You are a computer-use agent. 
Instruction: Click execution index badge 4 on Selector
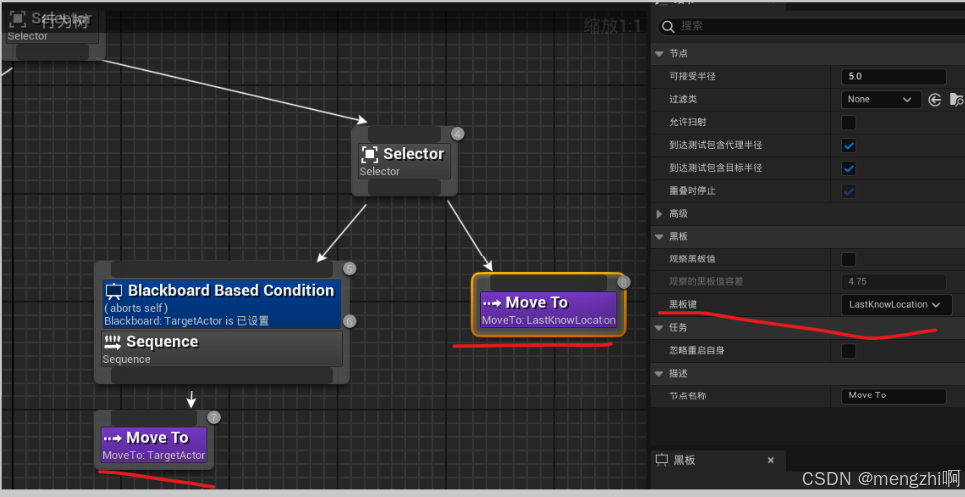tap(457, 133)
